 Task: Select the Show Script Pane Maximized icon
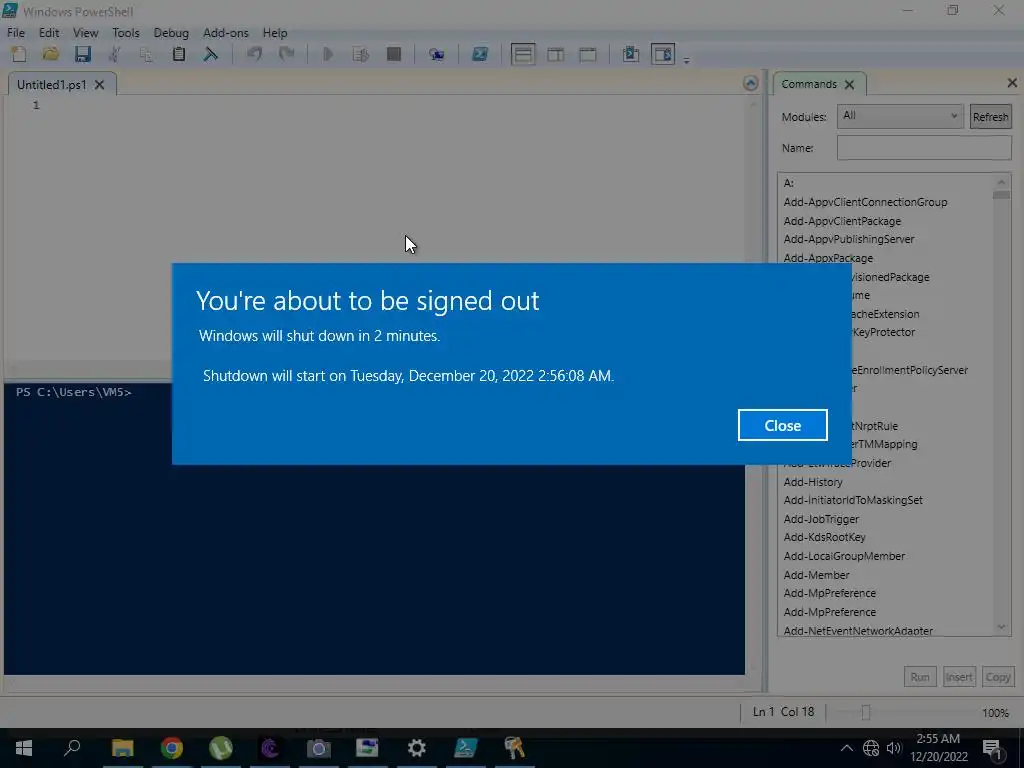tap(588, 54)
